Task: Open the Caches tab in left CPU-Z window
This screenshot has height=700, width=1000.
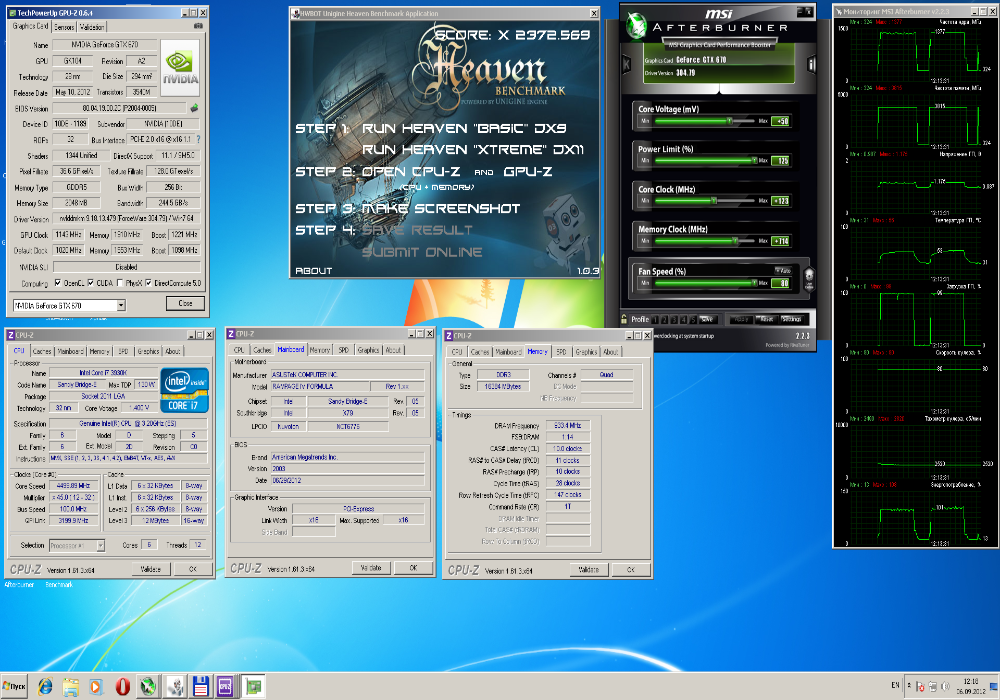Action: click(x=42, y=351)
